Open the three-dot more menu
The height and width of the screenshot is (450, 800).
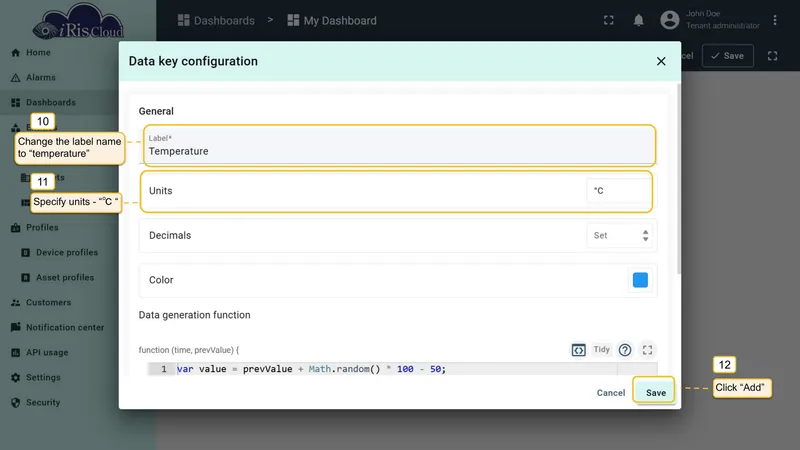[x=774, y=20]
